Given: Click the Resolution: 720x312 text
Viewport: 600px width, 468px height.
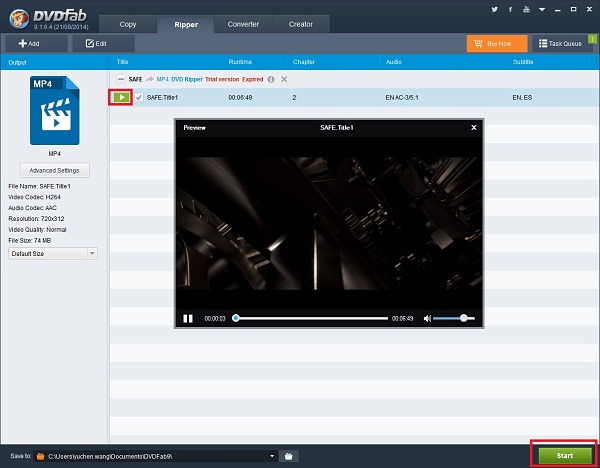Looking at the screenshot, I should pyautogui.click(x=36, y=219).
